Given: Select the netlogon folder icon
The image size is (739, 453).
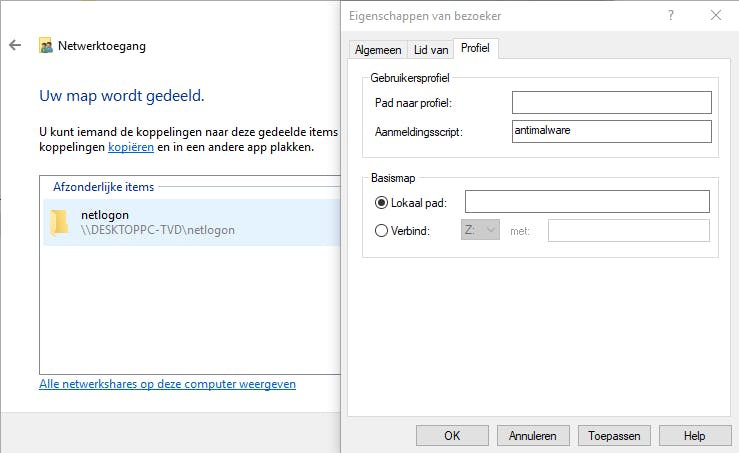Looking at the screenshot, I should click(x=60, y=222).
